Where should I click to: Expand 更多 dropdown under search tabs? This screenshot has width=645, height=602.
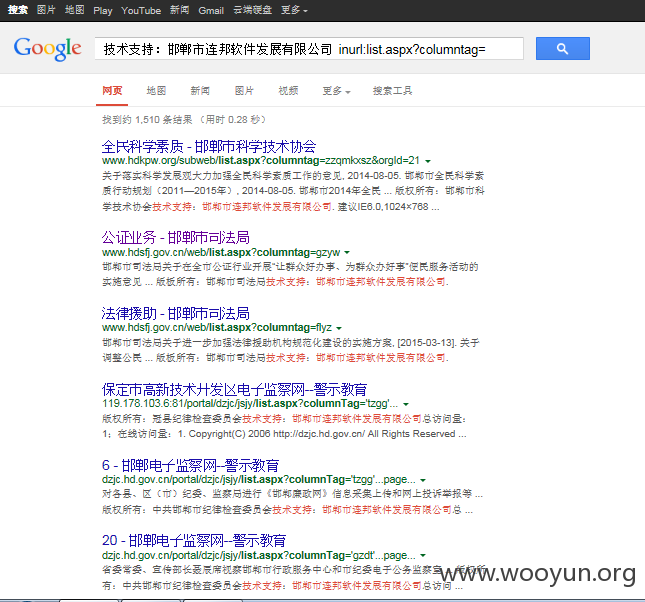(x=336, y=91)
